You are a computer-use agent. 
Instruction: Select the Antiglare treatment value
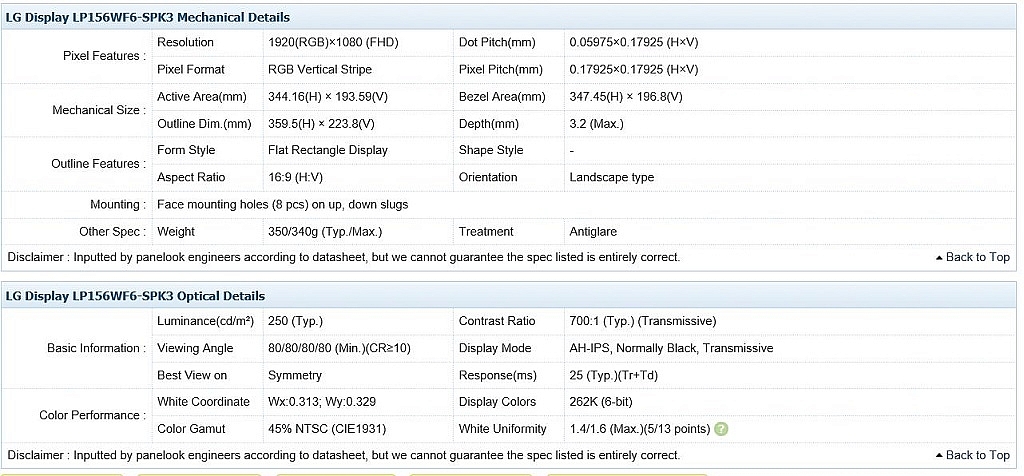[593, 232]
